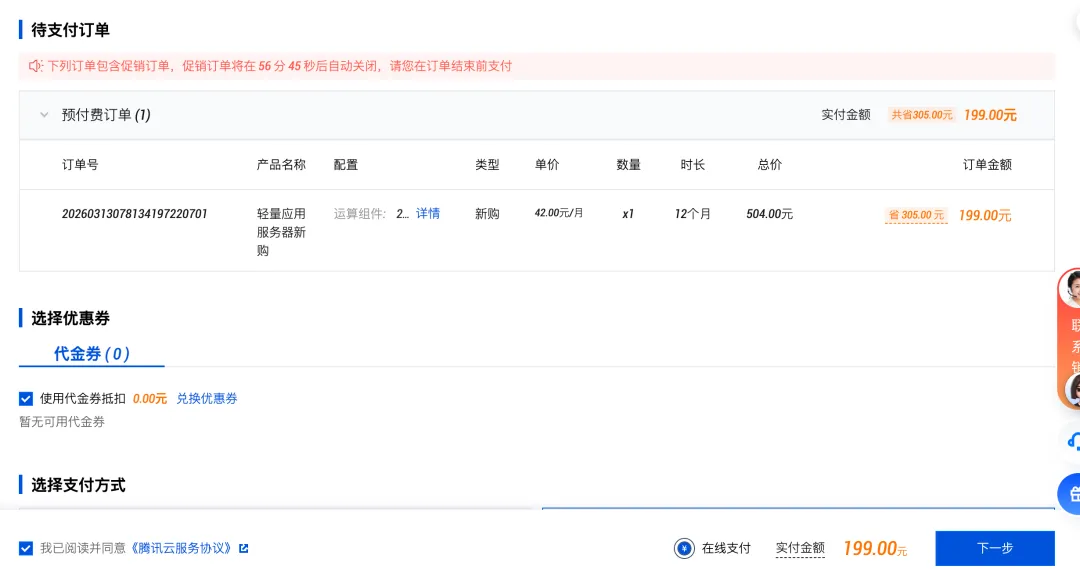Click the 预付费订单 (1) header

(x=106, y=115)
